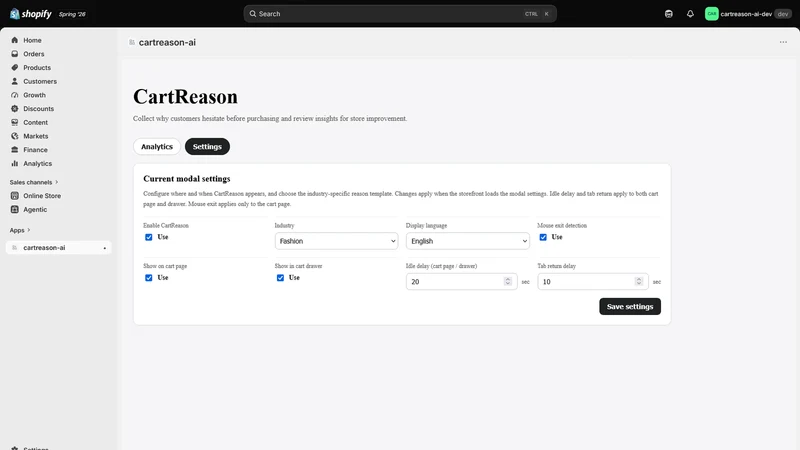
Task: Click the Current modal settings heading
Action: click(187, 179)
